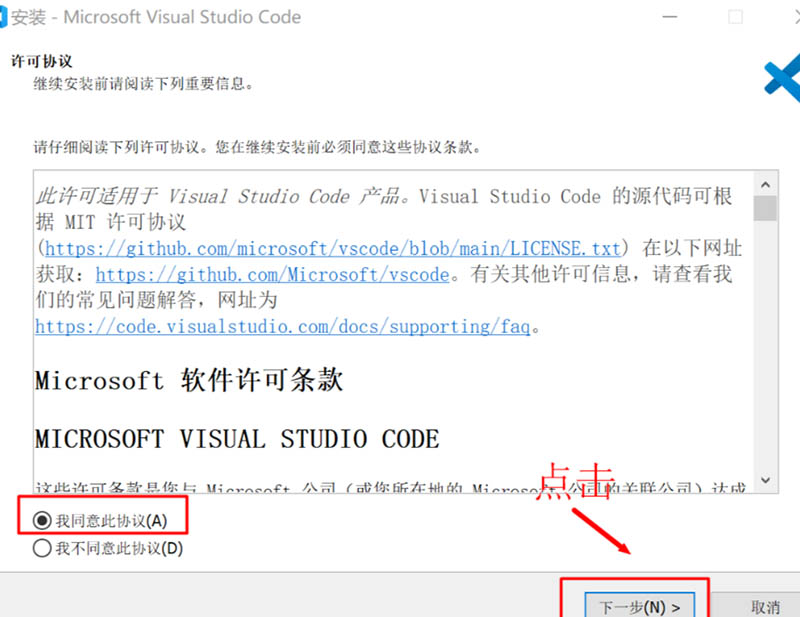The image size is (800, 617).
Task: Click the scrollbar thumb
Action: [766, 210]
